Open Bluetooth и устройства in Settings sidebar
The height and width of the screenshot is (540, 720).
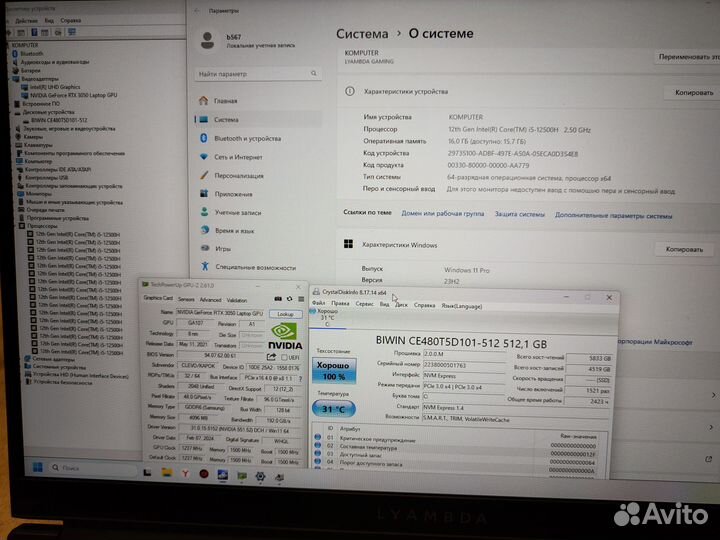(246, 138)
